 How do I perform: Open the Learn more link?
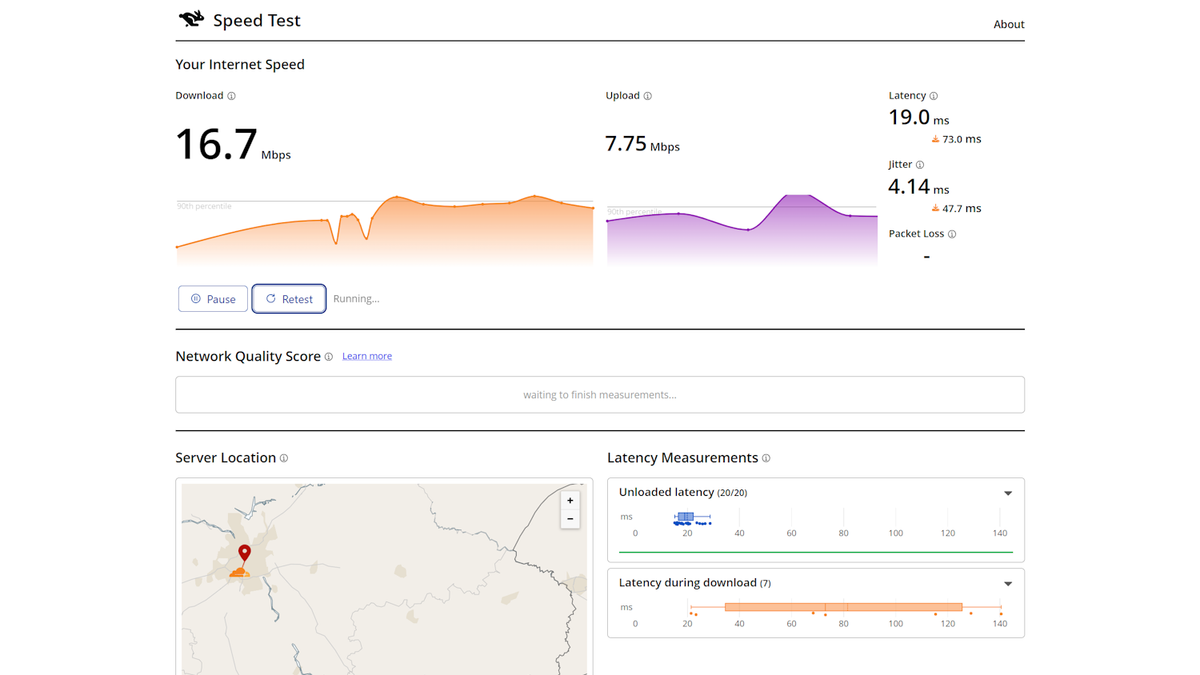[x=366, y=356]
